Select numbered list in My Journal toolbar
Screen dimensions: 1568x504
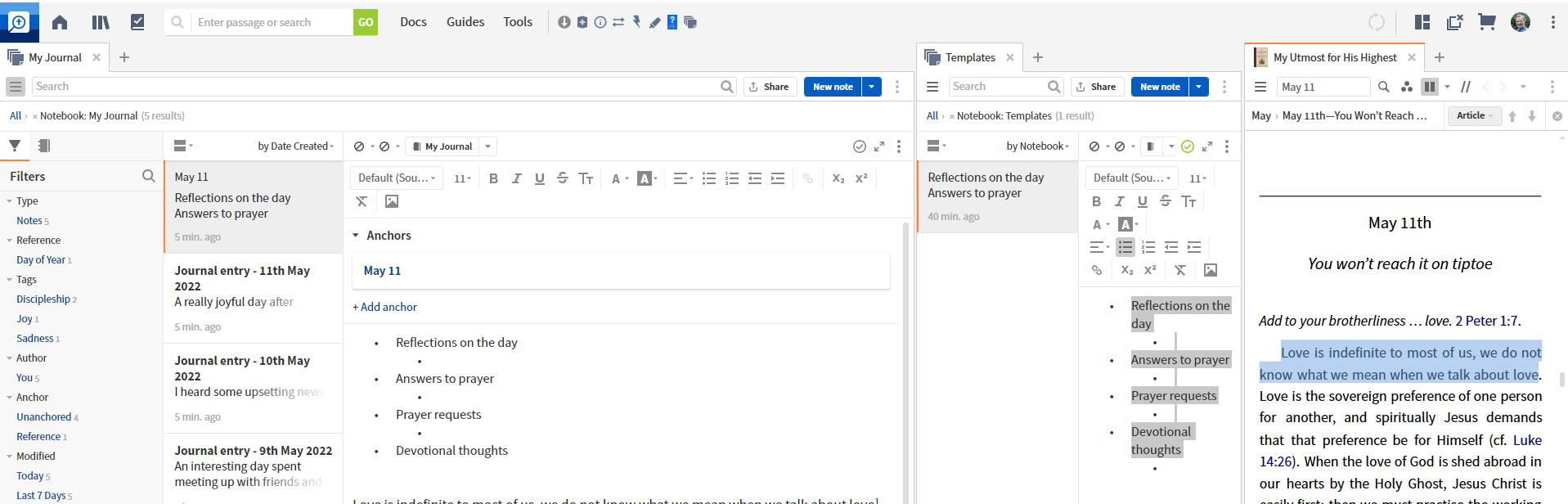[x=732, y=178]
